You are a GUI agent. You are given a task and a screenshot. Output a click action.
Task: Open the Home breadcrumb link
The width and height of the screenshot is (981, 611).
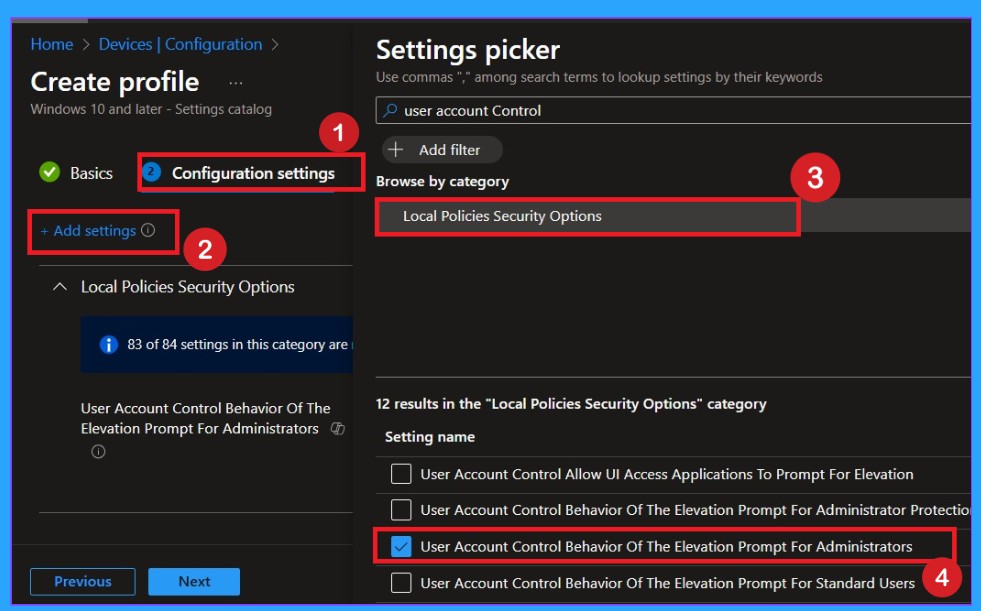[50, 44]
